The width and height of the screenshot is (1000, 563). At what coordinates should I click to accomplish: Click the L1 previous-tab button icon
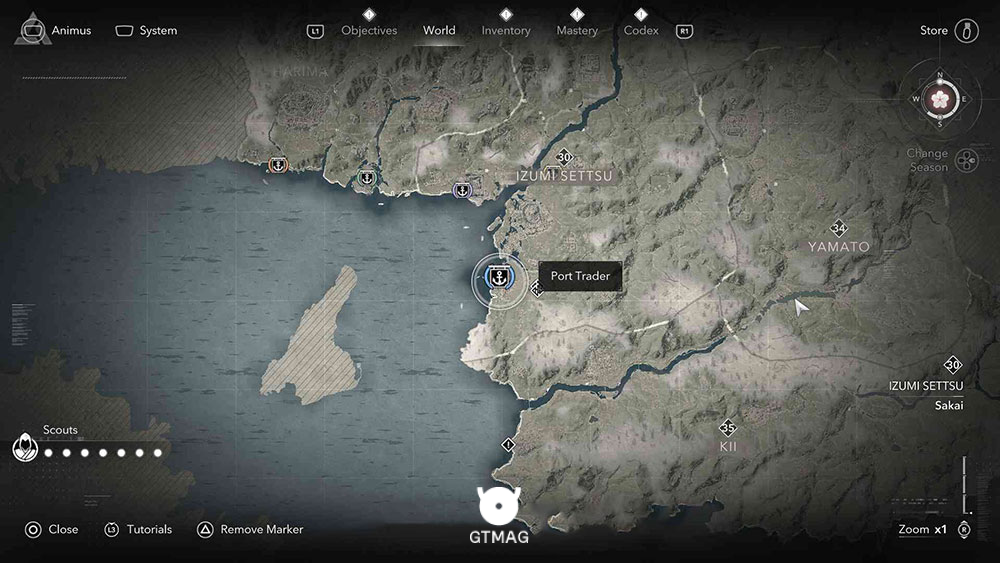pos(315,31)
